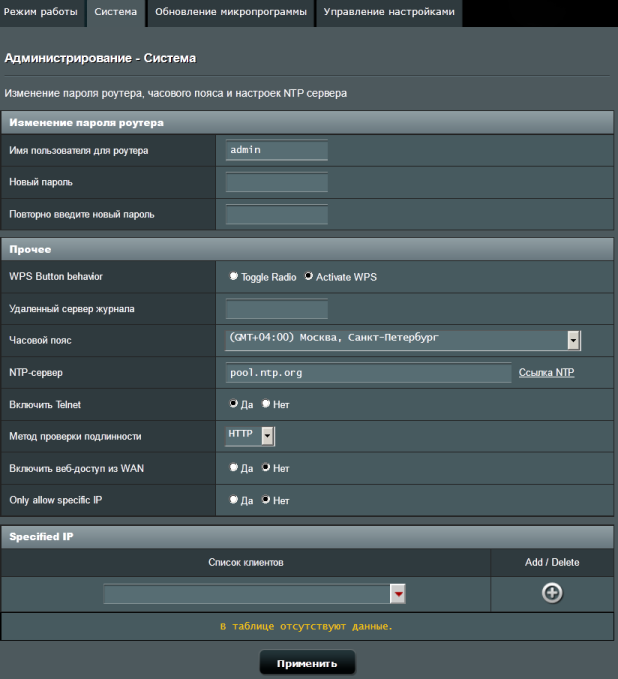Focus the NTP server field

[368, 372]
